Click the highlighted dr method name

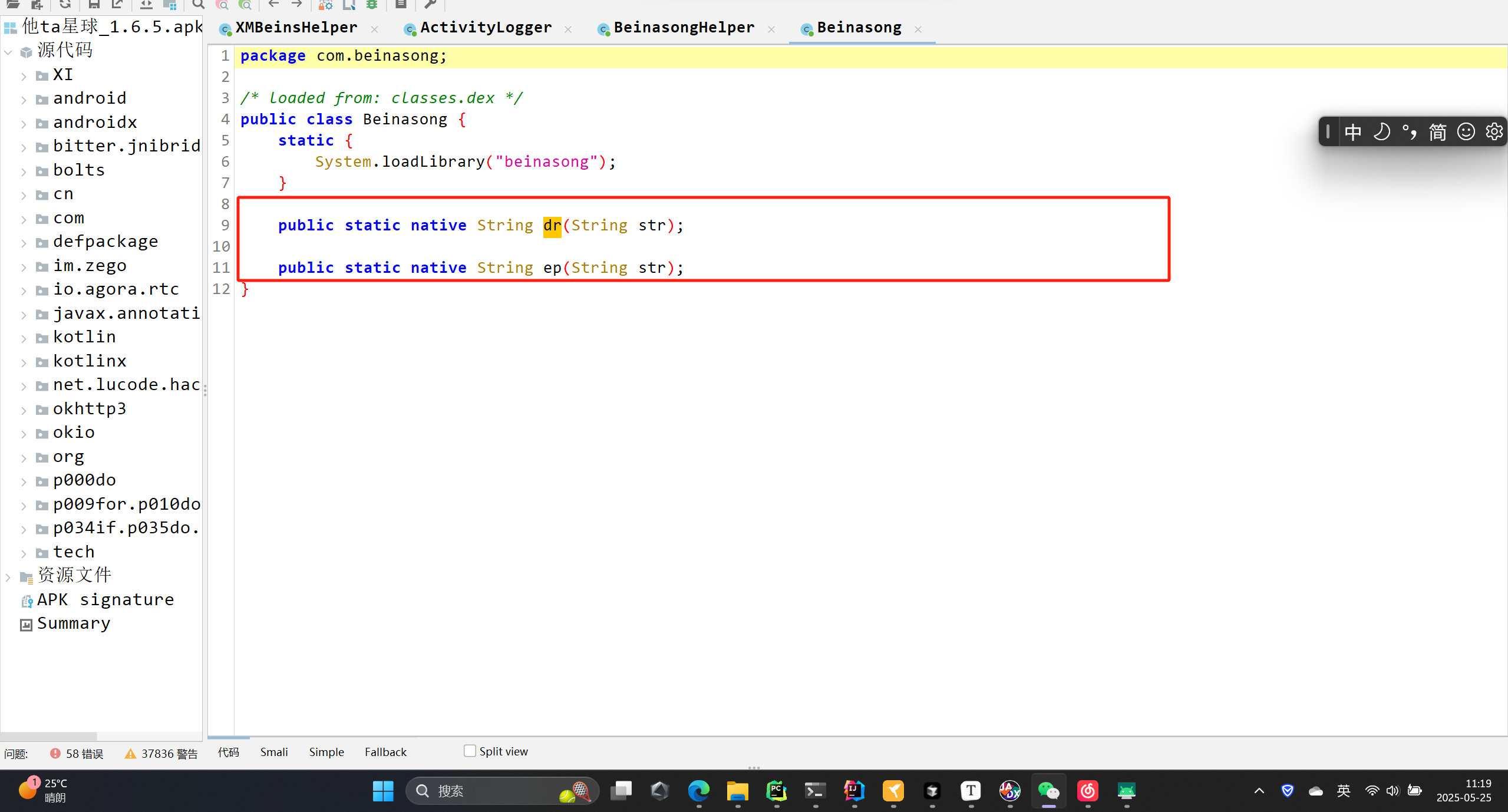[552, 225]
